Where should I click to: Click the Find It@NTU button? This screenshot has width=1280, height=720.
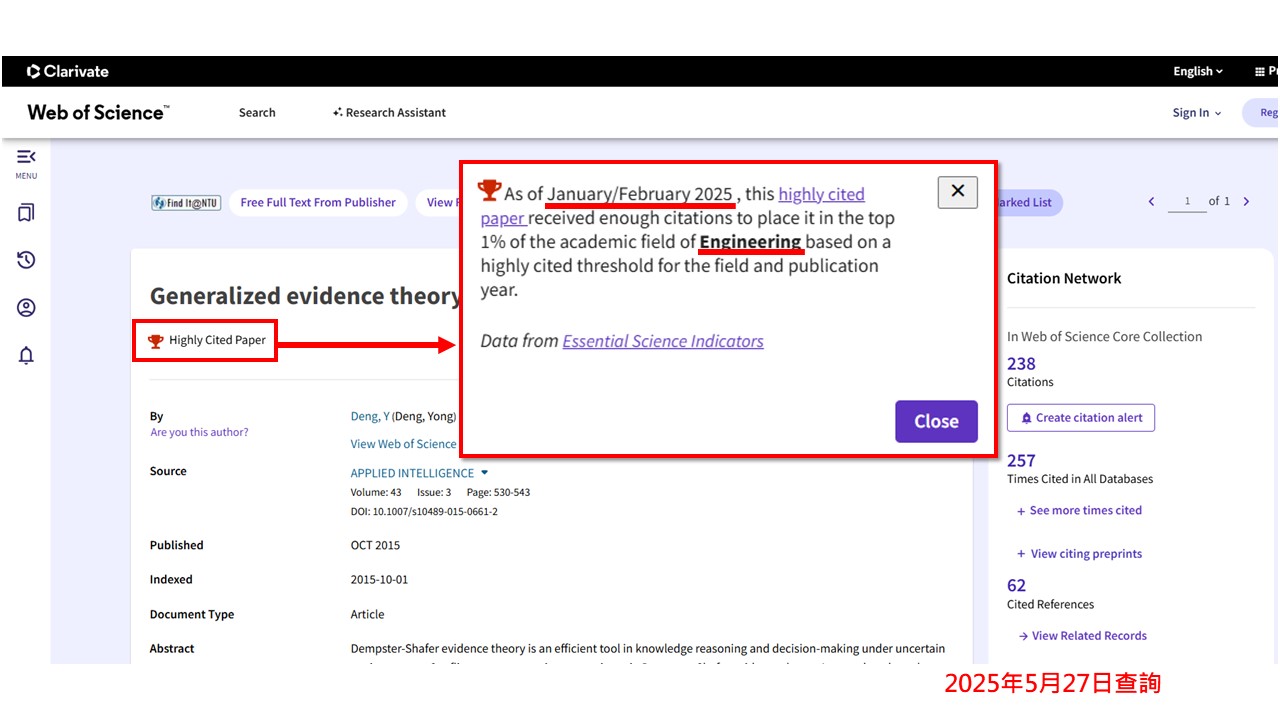tap(186, 202)
